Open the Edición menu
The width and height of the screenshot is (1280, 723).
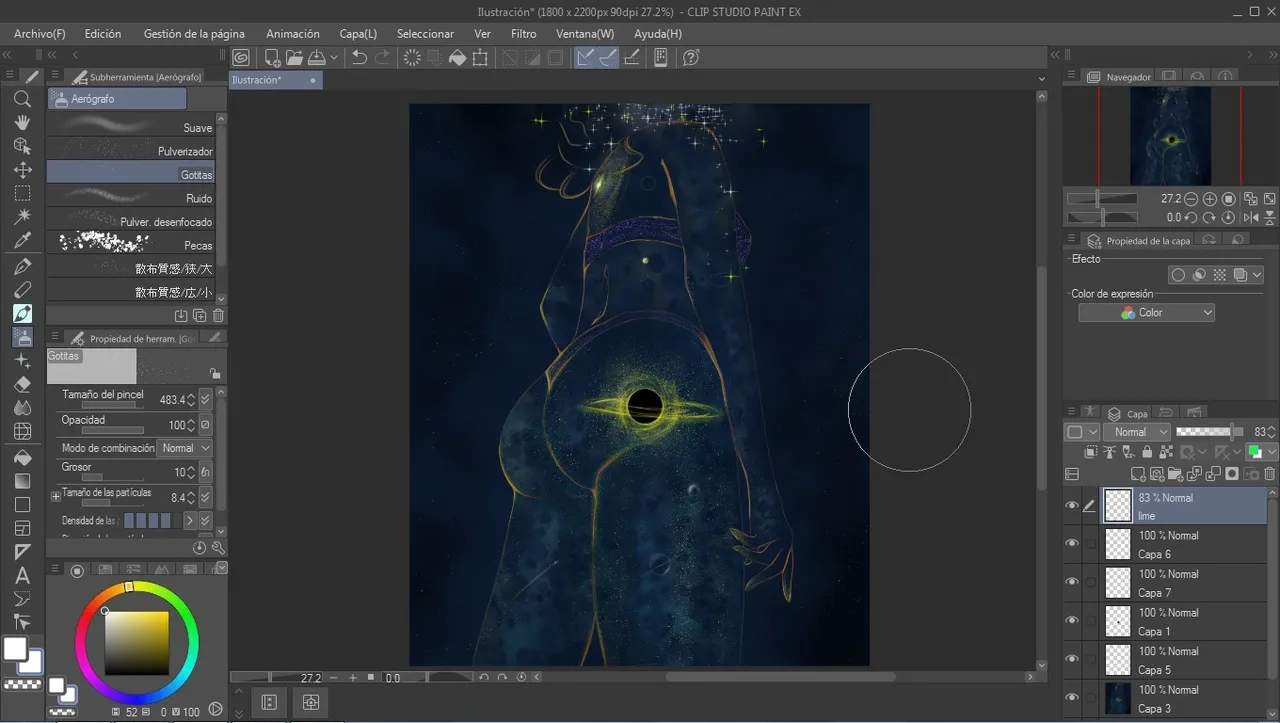pyautogui.click(x=103, y=34)
